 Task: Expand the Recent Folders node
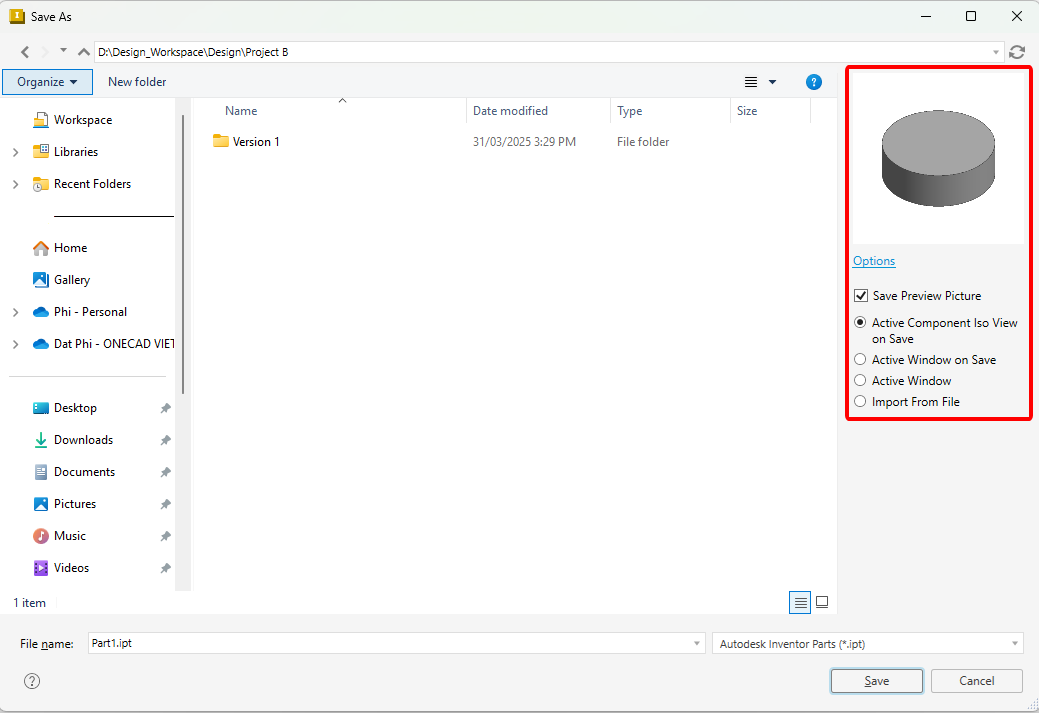[x=15, y=184]
